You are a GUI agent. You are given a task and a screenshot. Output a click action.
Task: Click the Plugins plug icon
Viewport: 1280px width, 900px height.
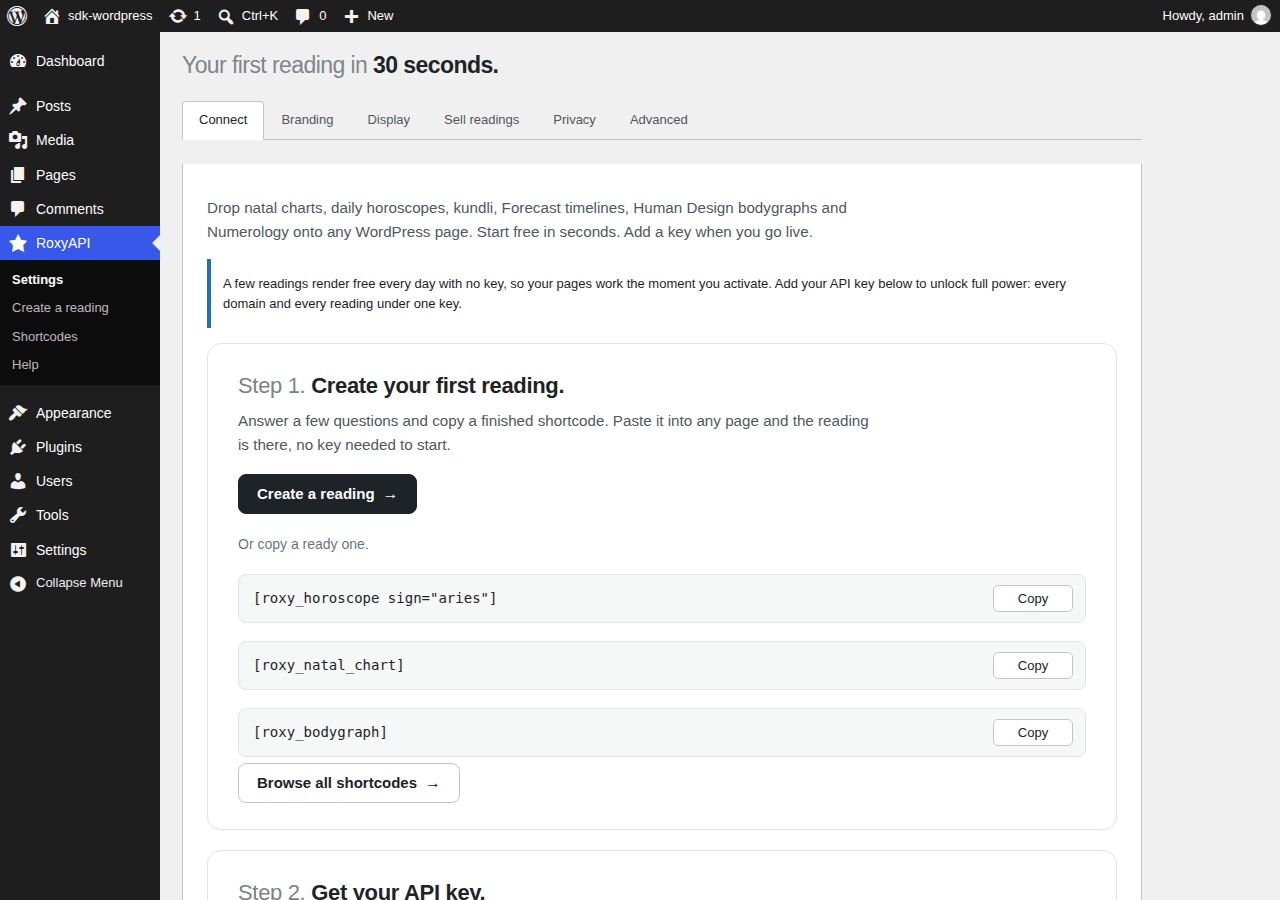pos(18,447)
